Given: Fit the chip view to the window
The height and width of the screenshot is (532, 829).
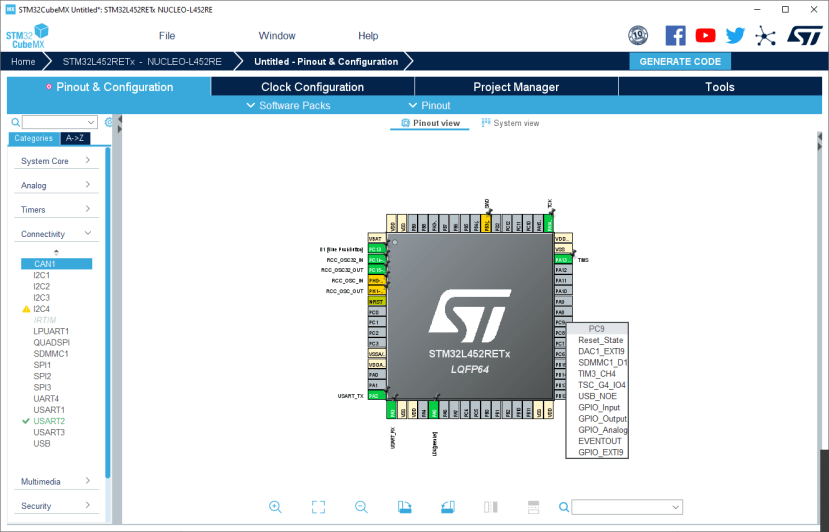Looking at the screenshot, I should click(318, 507).
